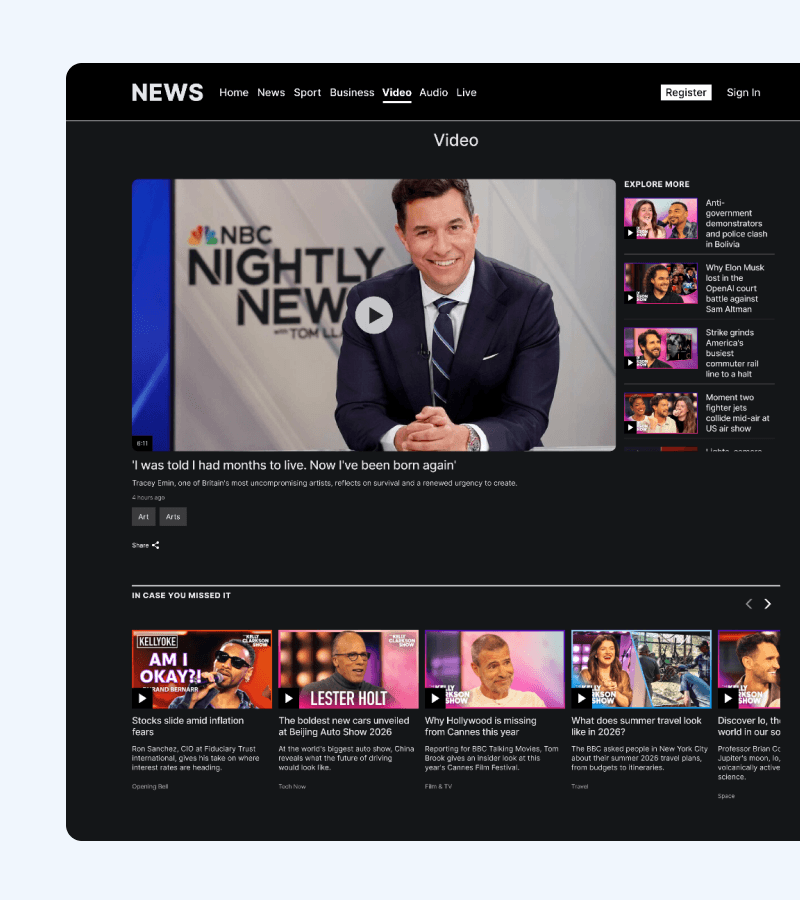This screenshot has height=900, width=800.
Task: Click the Tracey Emin description text
Action: click(324, 483)
